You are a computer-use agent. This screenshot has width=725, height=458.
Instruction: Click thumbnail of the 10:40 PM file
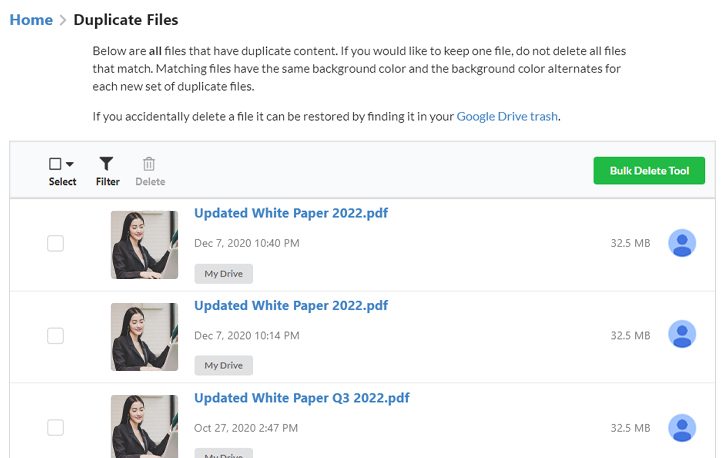point(144,245)
